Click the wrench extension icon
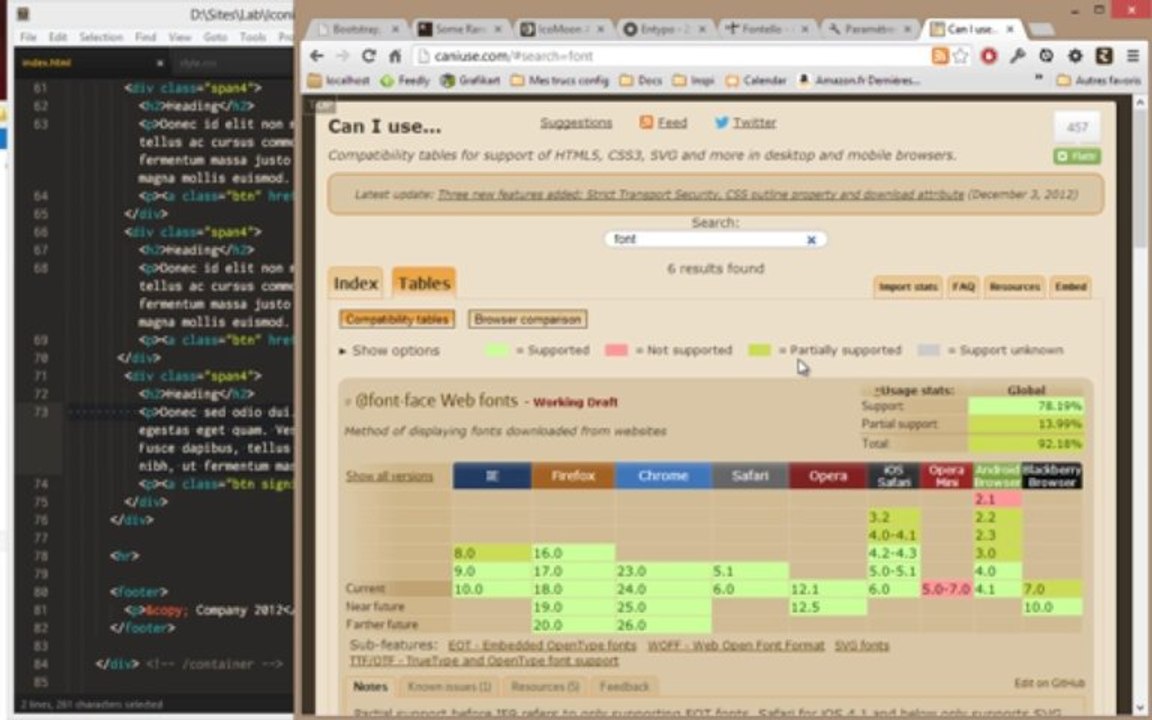This screenshot has height=720, width=1152. [1018, 56]
